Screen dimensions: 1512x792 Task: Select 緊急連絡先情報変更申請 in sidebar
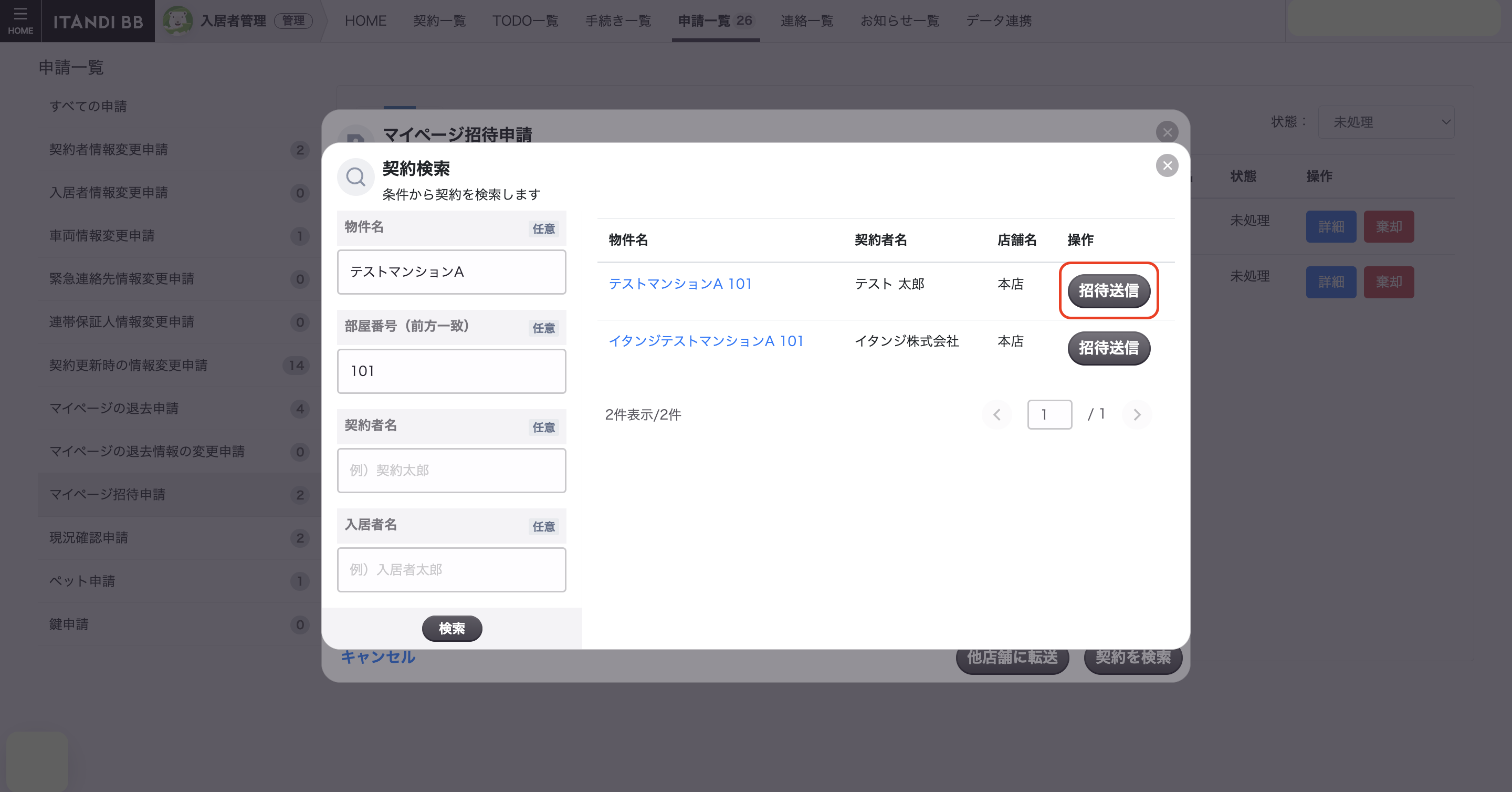179,279
